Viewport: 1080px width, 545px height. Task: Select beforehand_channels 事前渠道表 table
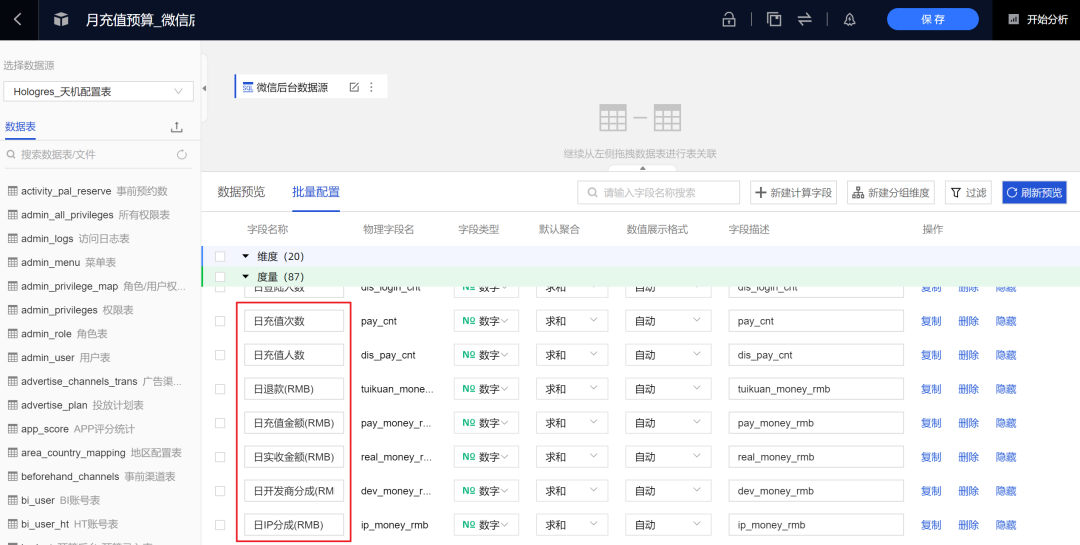click(x=92, y=476)
